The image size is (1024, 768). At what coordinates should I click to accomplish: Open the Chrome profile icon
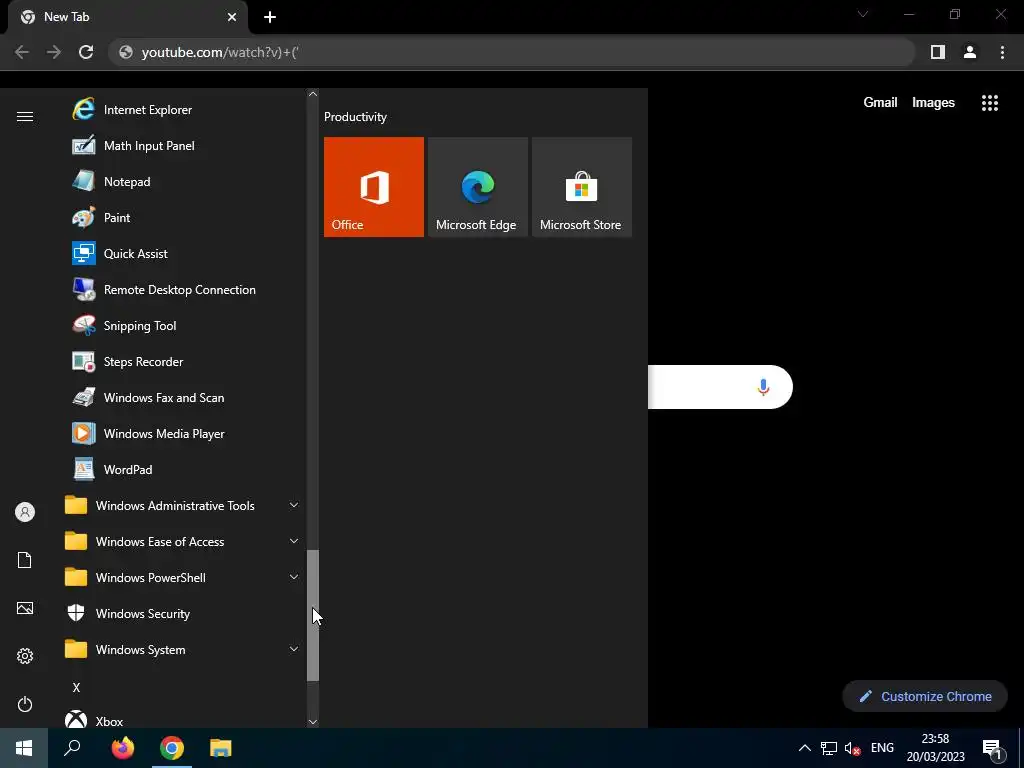click(x=970, y=52)
